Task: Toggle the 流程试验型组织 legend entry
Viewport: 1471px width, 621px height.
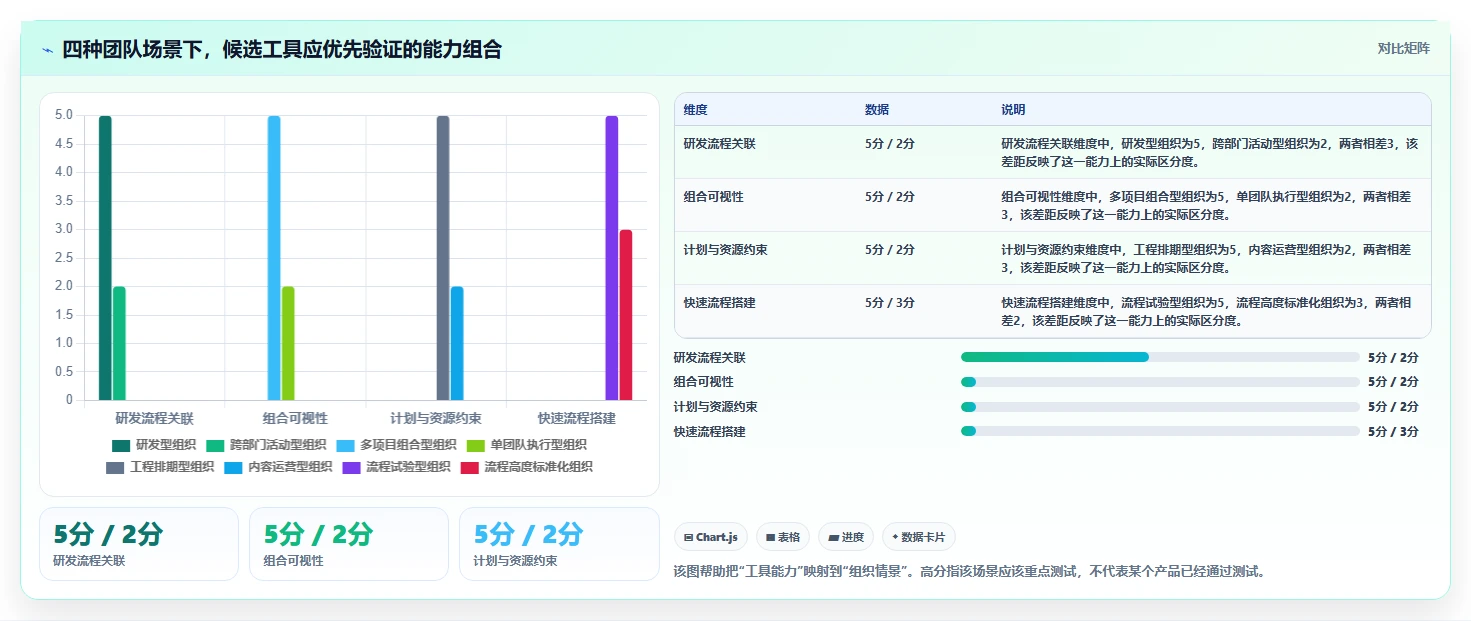Action: coord(396,467)
